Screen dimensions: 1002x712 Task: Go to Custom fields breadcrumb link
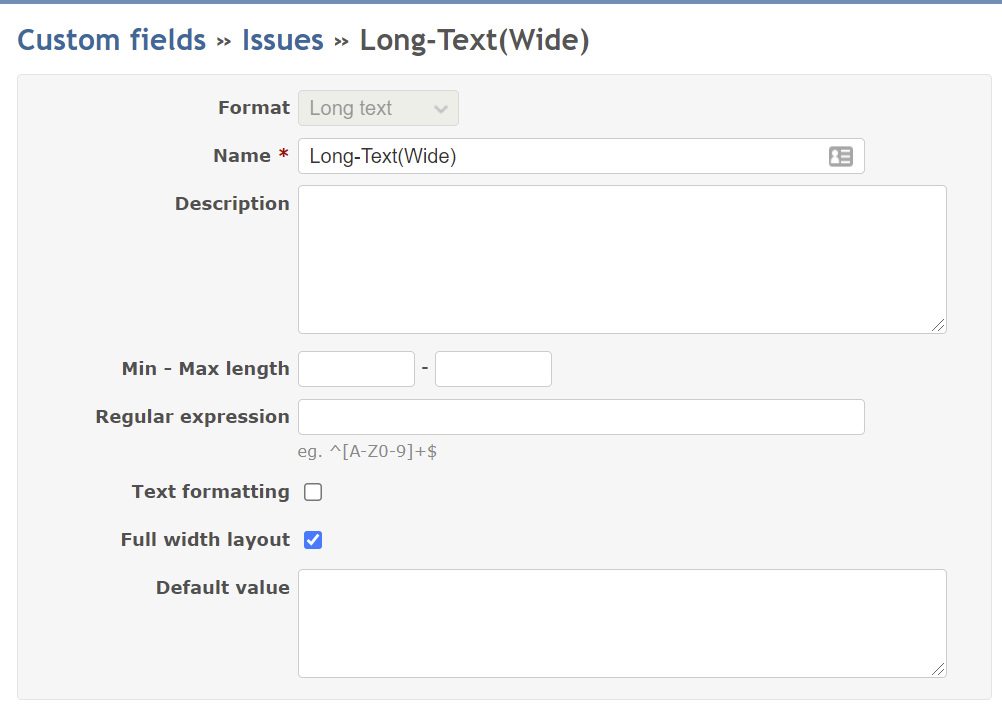click(112, 40)
